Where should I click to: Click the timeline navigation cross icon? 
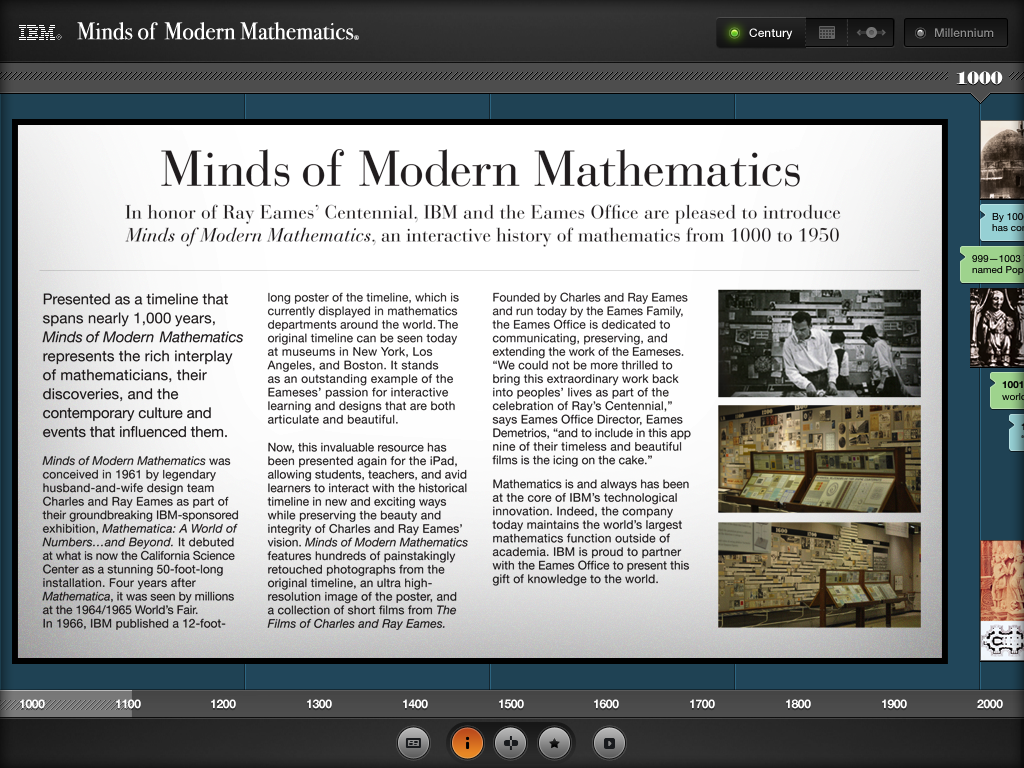coord(511,743)
